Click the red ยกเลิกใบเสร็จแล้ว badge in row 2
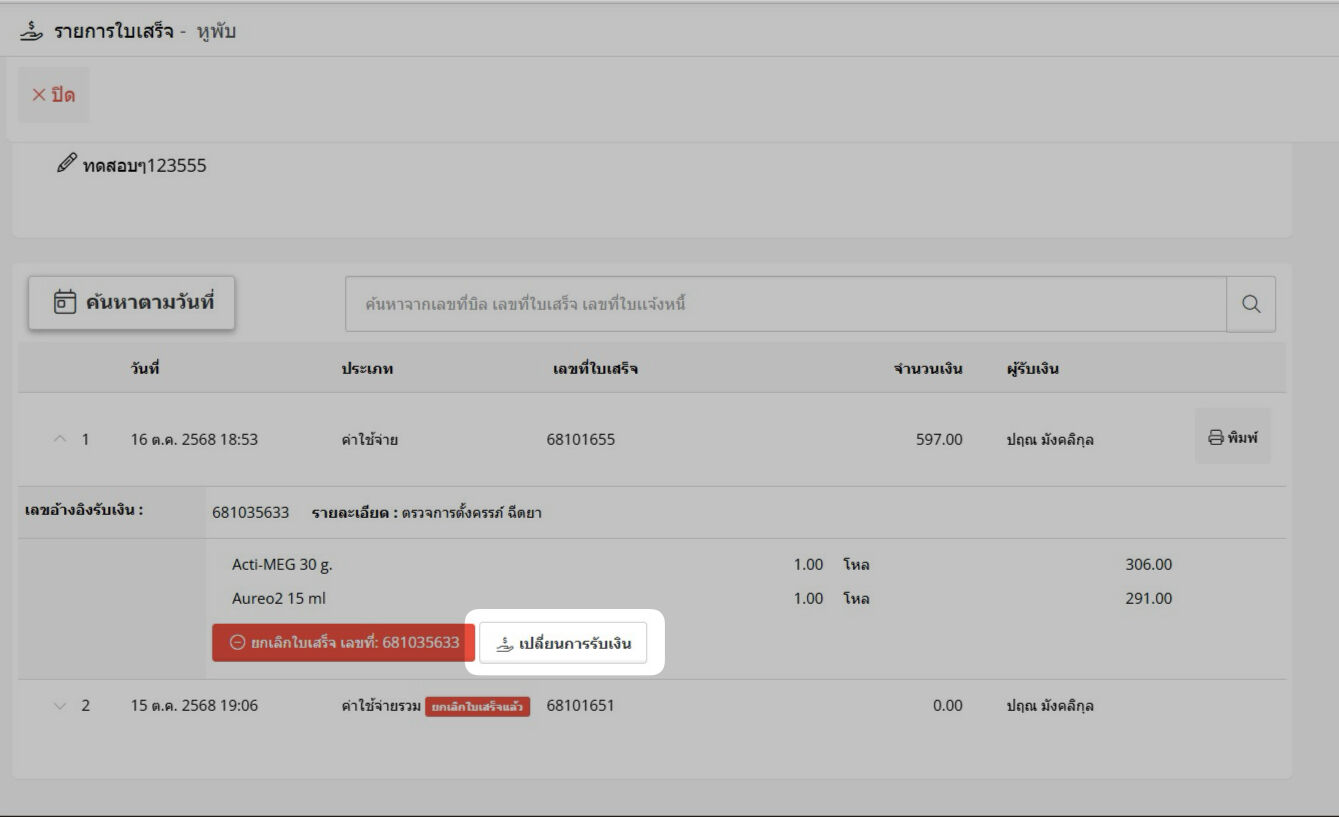The width and height of the screenshot is (1339, 817). coord(477,707)
